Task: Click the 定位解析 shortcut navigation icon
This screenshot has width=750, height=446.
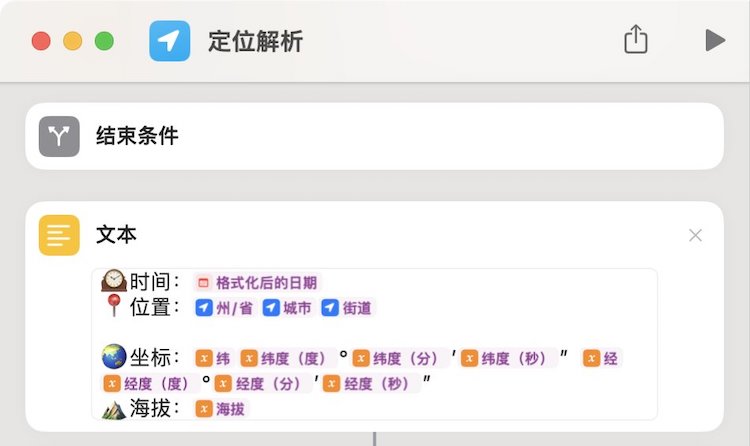Action: pos(169,41)
